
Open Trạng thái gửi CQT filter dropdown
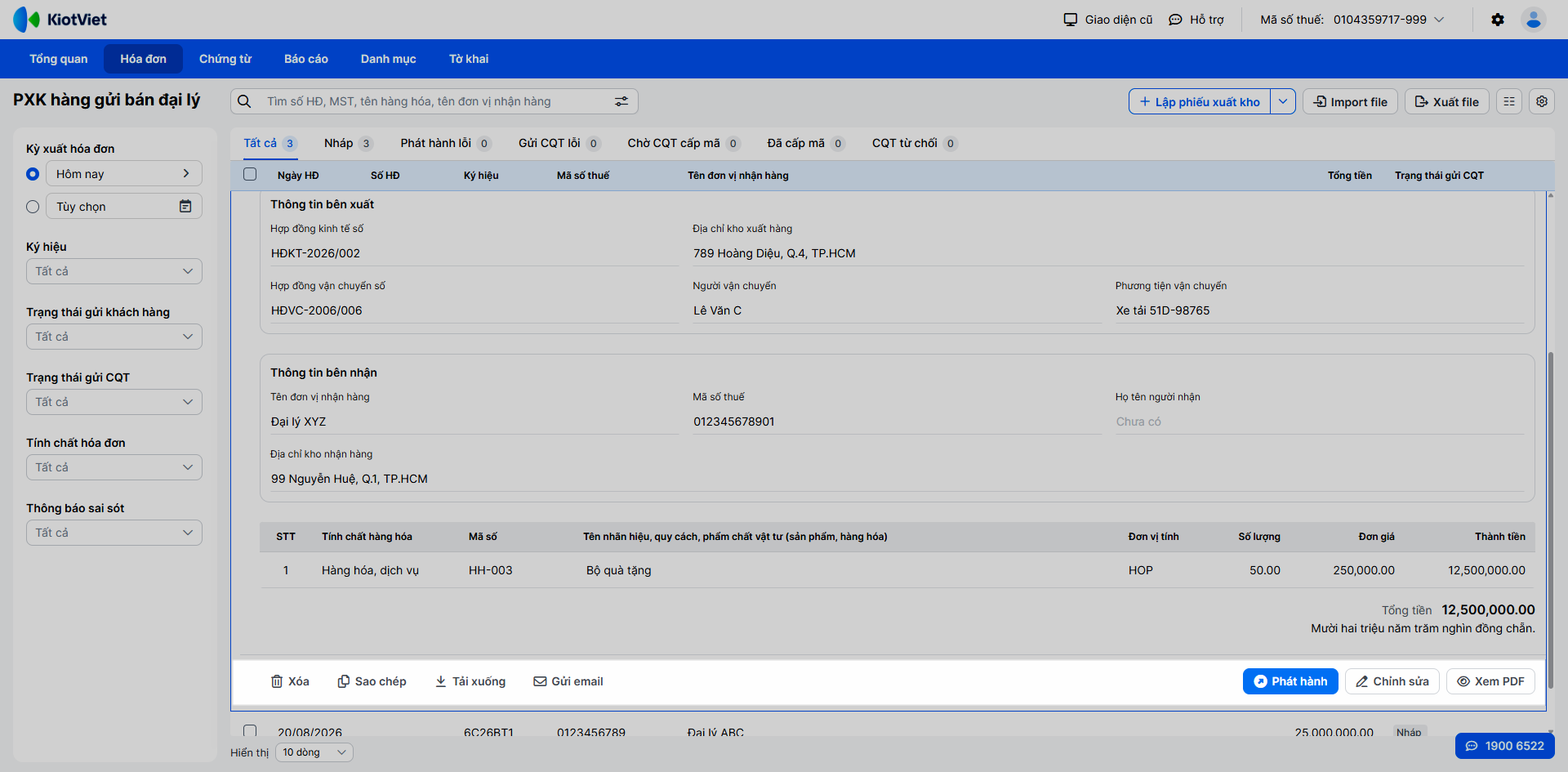(114, 402)
